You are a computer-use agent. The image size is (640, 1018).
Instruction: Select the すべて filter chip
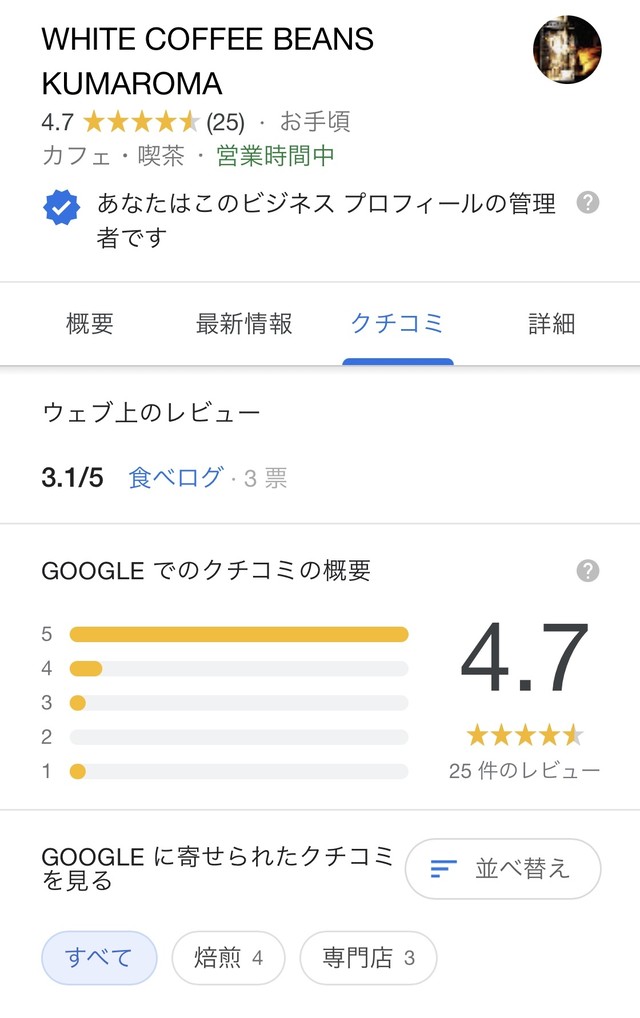coord(99,958)
